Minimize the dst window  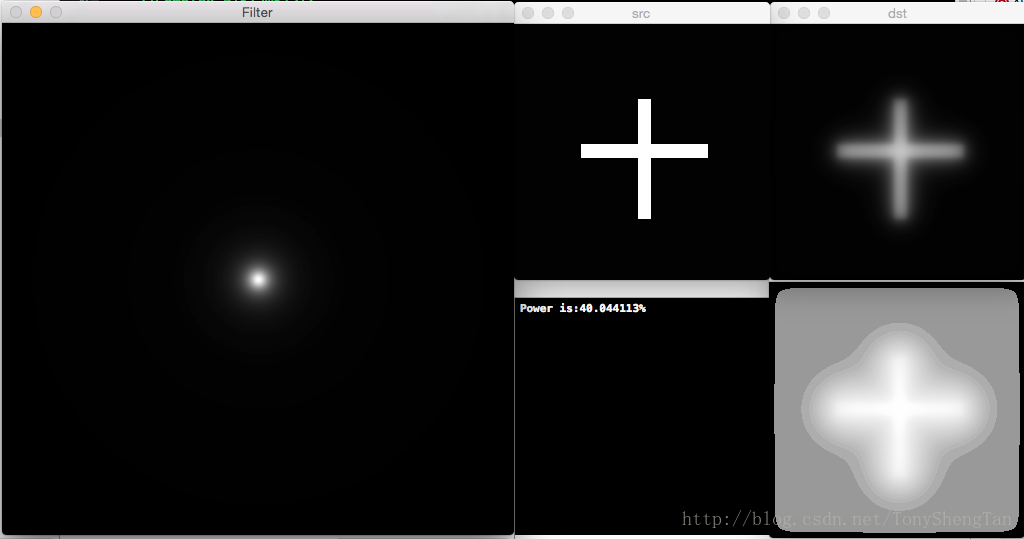804,13
